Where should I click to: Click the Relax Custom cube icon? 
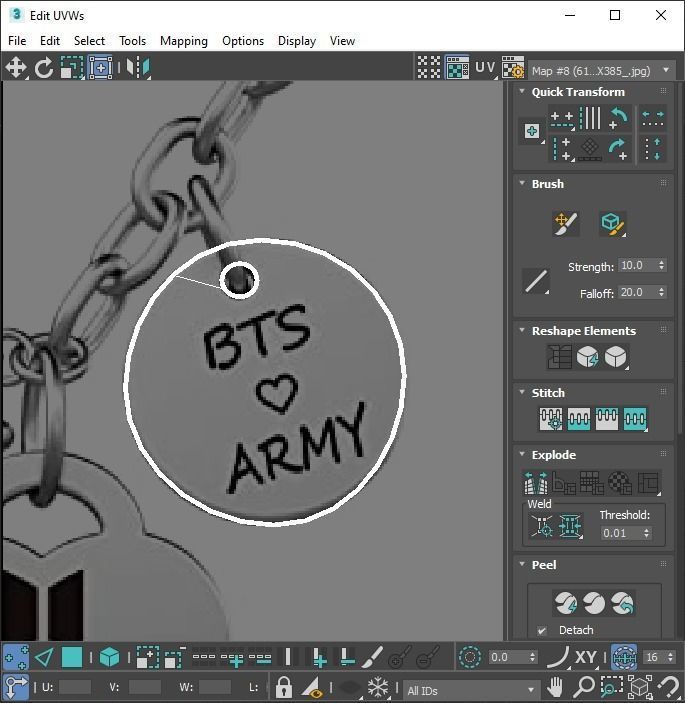point(616,357)
